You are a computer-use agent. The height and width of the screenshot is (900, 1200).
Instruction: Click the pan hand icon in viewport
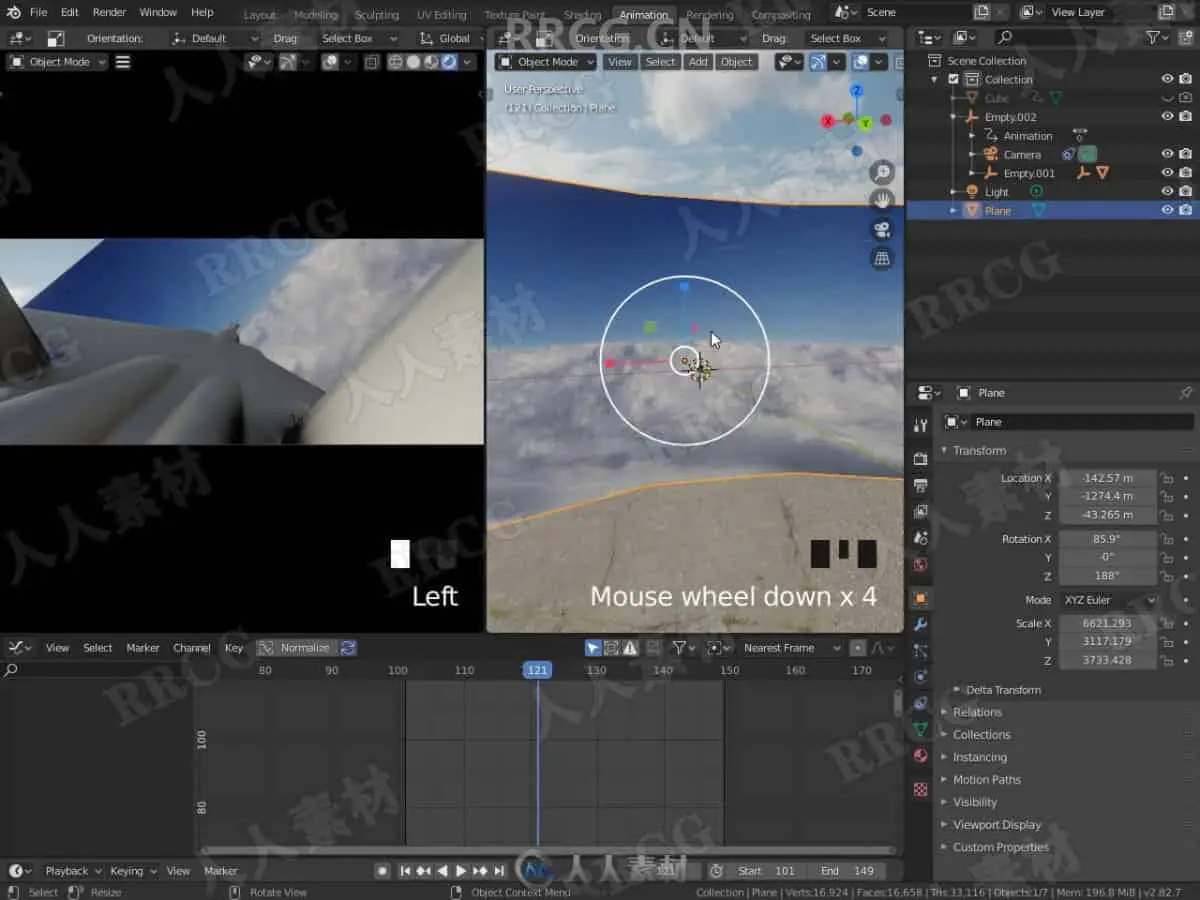tap(881, 200)
